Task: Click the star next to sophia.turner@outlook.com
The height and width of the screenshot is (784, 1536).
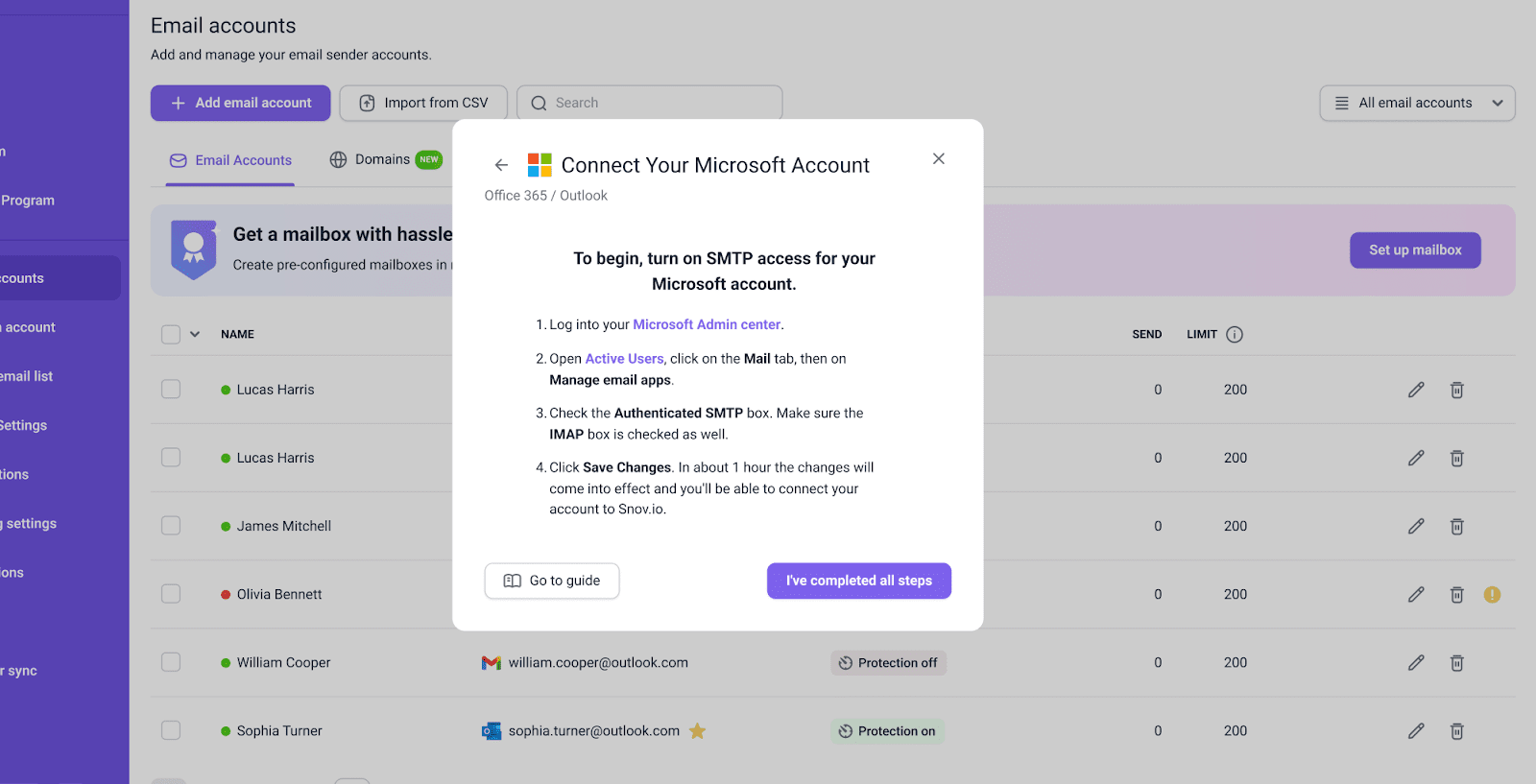Action: (697, 731)
